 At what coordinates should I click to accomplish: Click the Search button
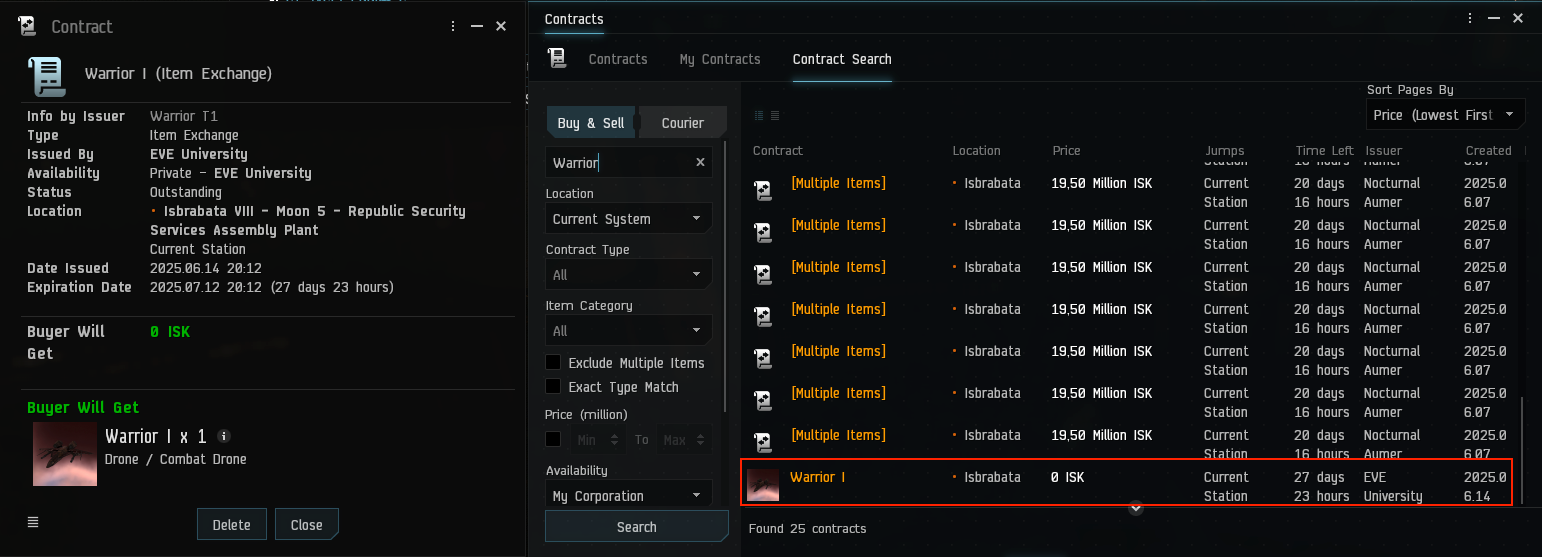pyautogui.click(x=636, y=527)
